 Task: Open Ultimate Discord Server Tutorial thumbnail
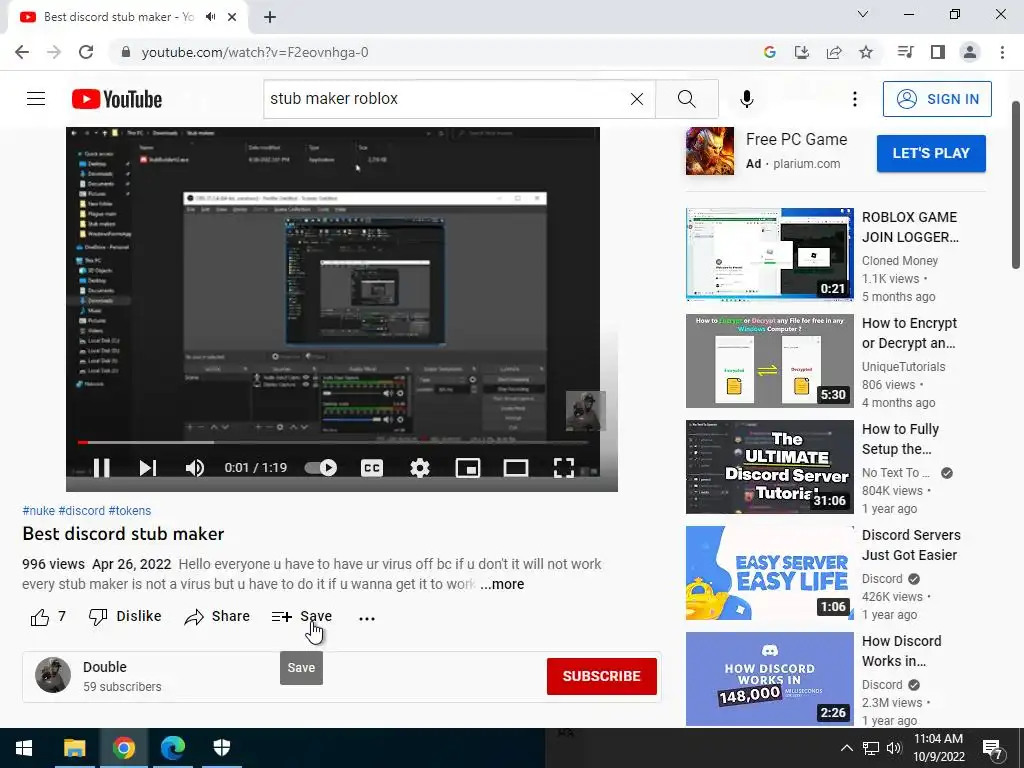click(769, 467)
